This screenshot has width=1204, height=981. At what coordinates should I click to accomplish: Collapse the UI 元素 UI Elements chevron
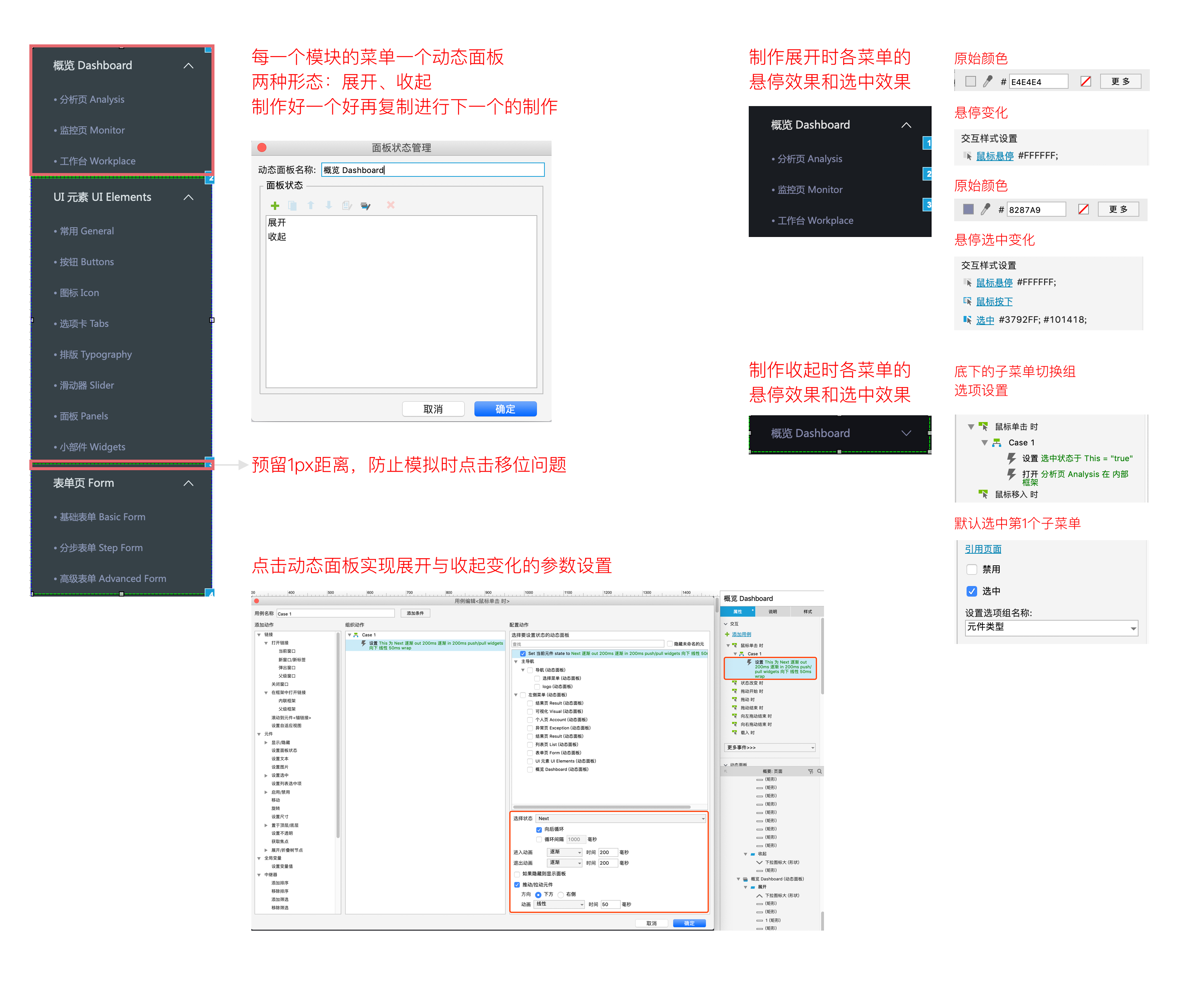click(x=189, y=198)
